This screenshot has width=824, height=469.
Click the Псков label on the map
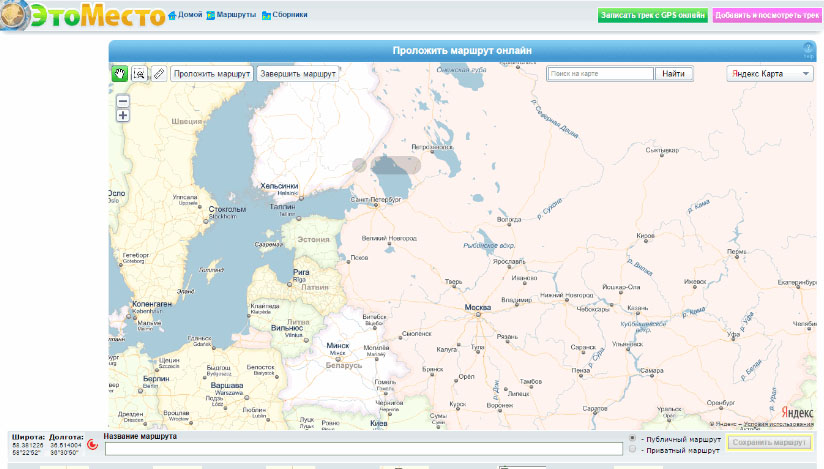(359, 258)
